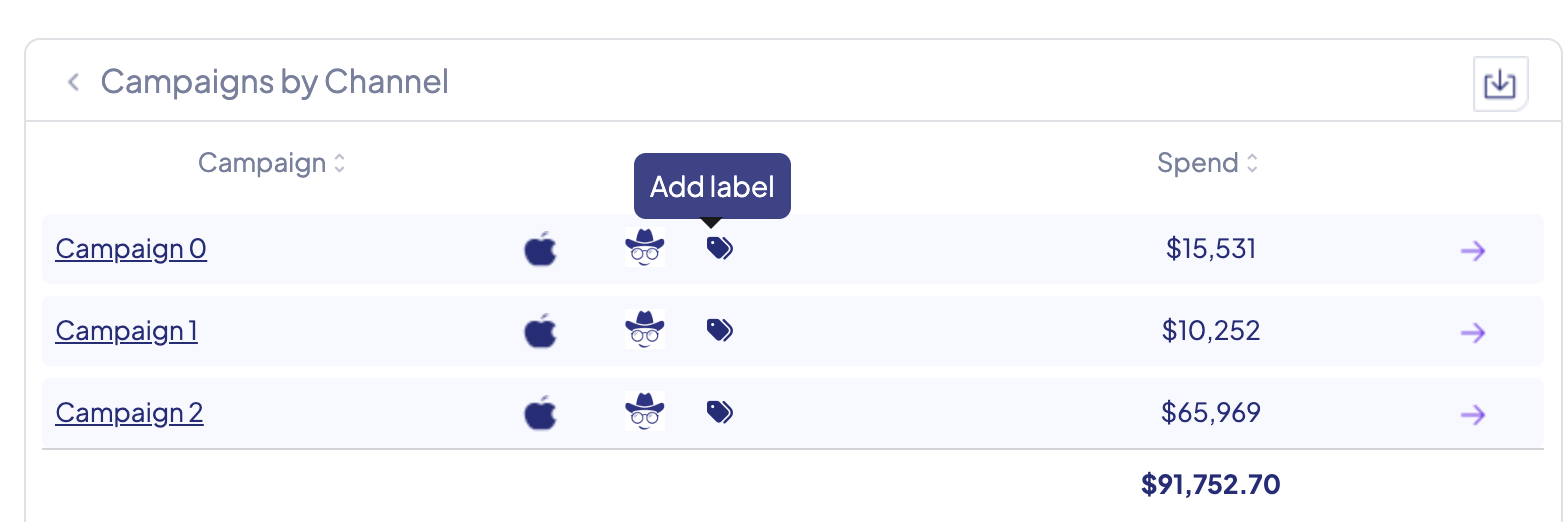
Task: Open the Campaign 1 link
Action: pyautogui.click(x=126, y=331)
